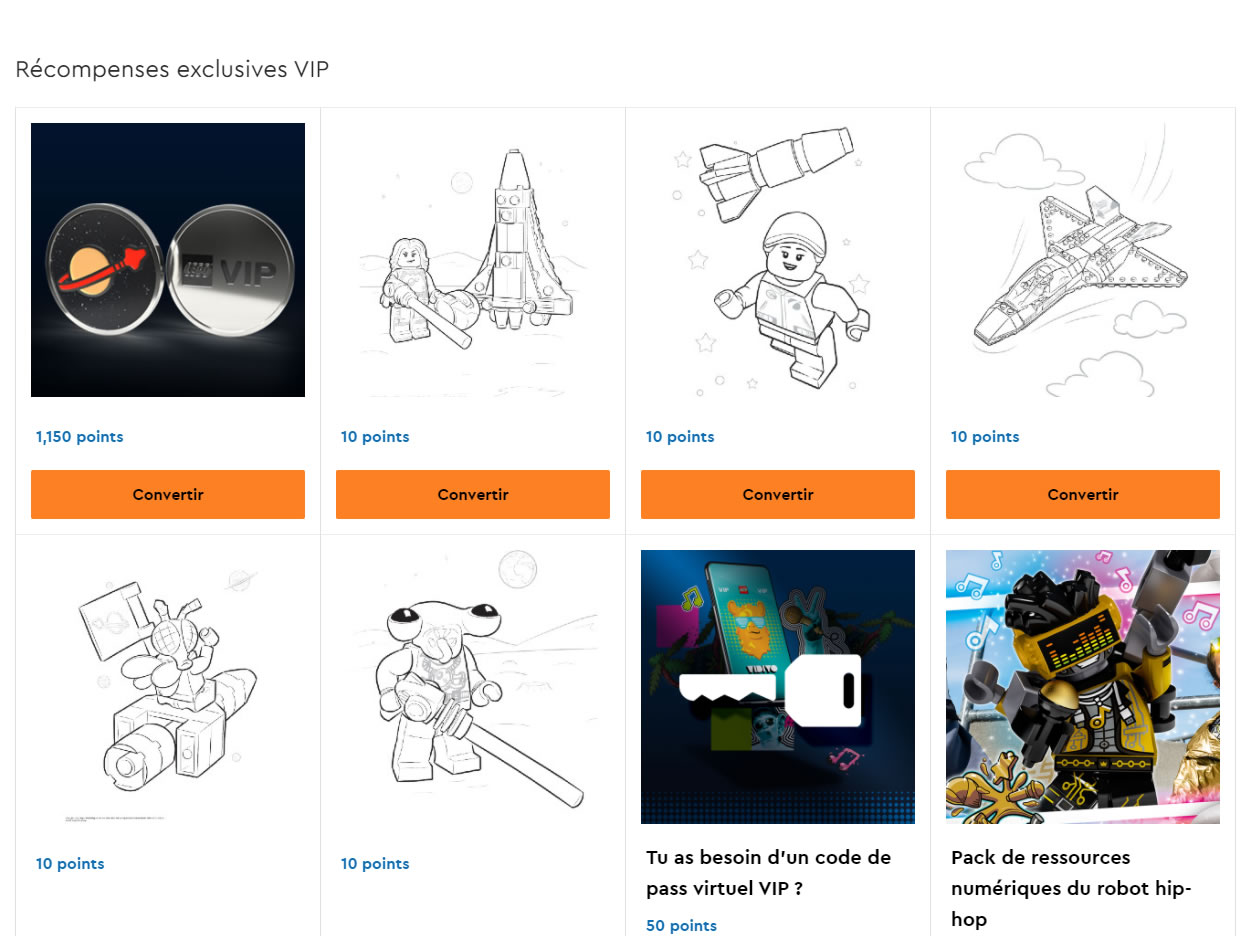Open the virtual VIP pass code image

[778, 687]
